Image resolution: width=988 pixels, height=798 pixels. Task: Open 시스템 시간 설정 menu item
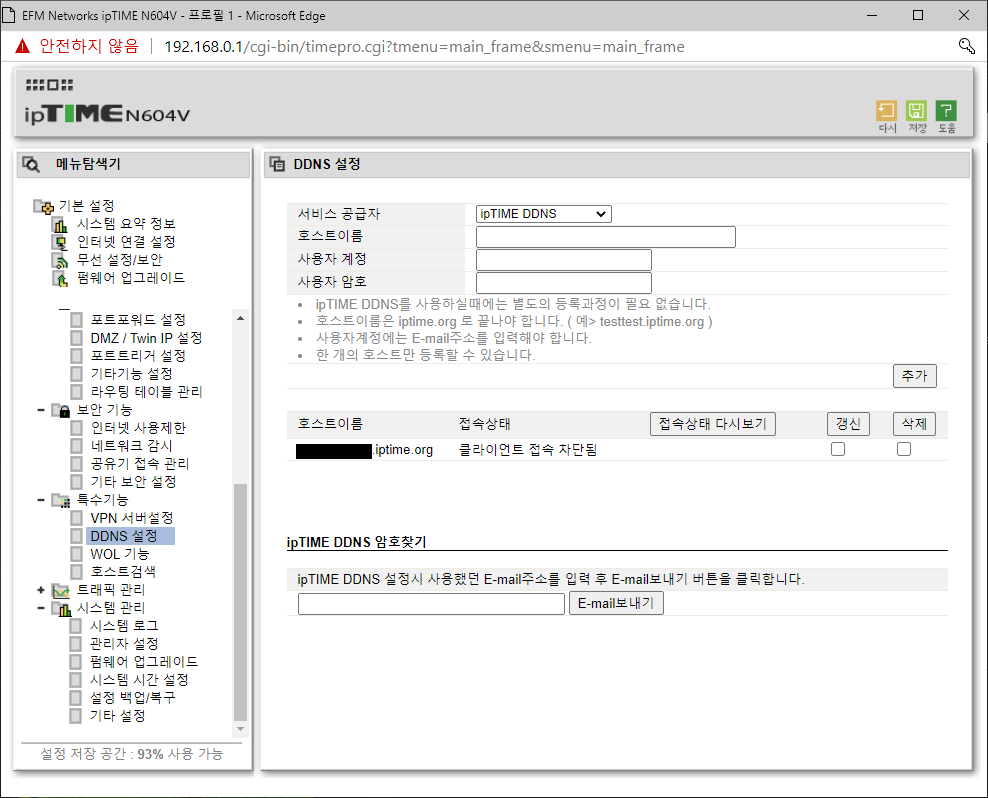click(x=139, y=680)
